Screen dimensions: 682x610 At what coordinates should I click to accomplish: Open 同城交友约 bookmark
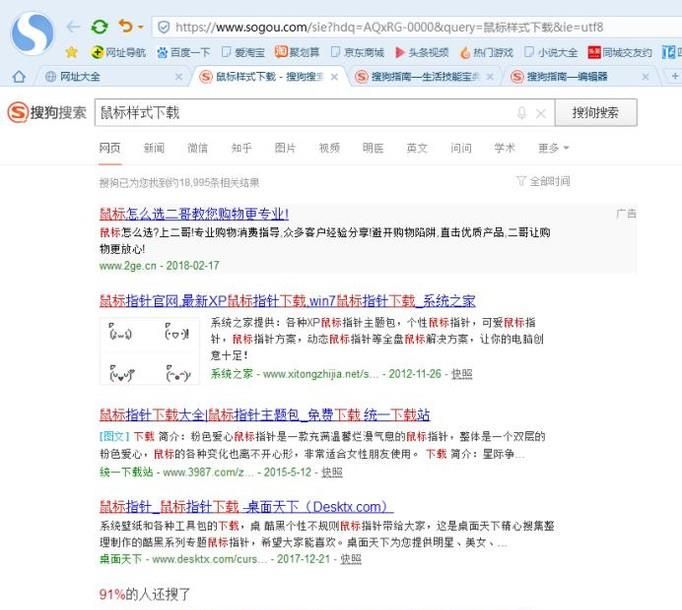click(620, 53)
